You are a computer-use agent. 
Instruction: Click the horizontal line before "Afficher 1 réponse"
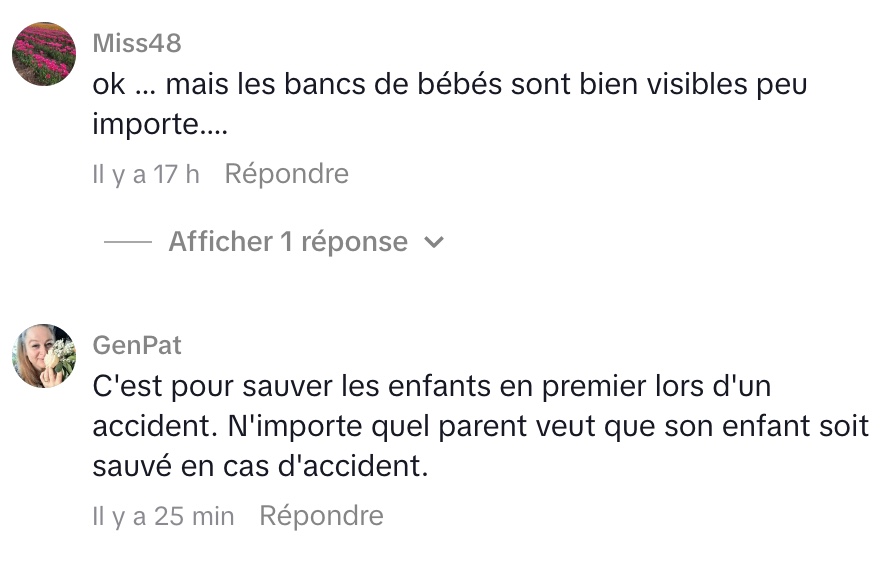(128, 243)
